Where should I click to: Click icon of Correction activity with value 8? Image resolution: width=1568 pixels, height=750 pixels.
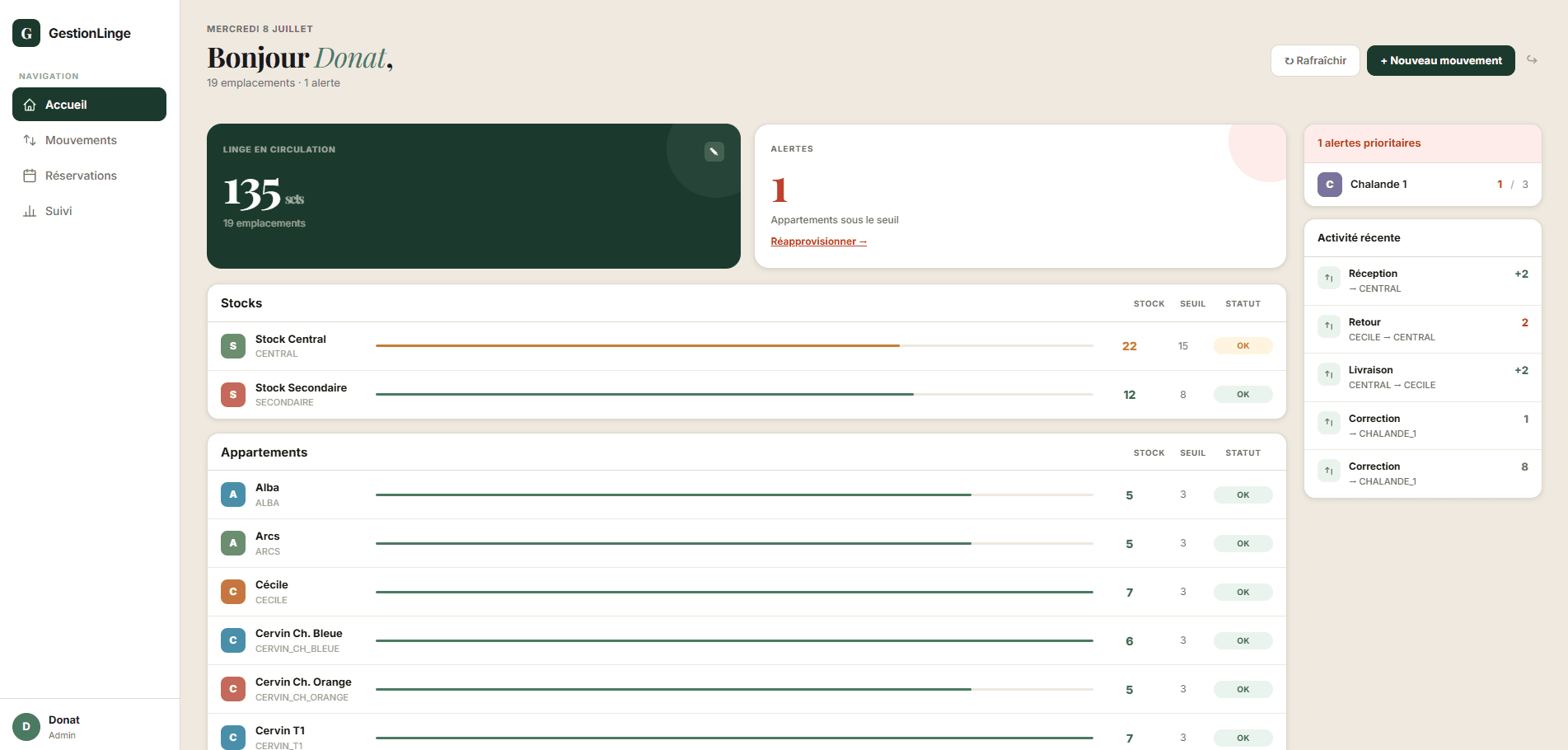pos(1328,471)
